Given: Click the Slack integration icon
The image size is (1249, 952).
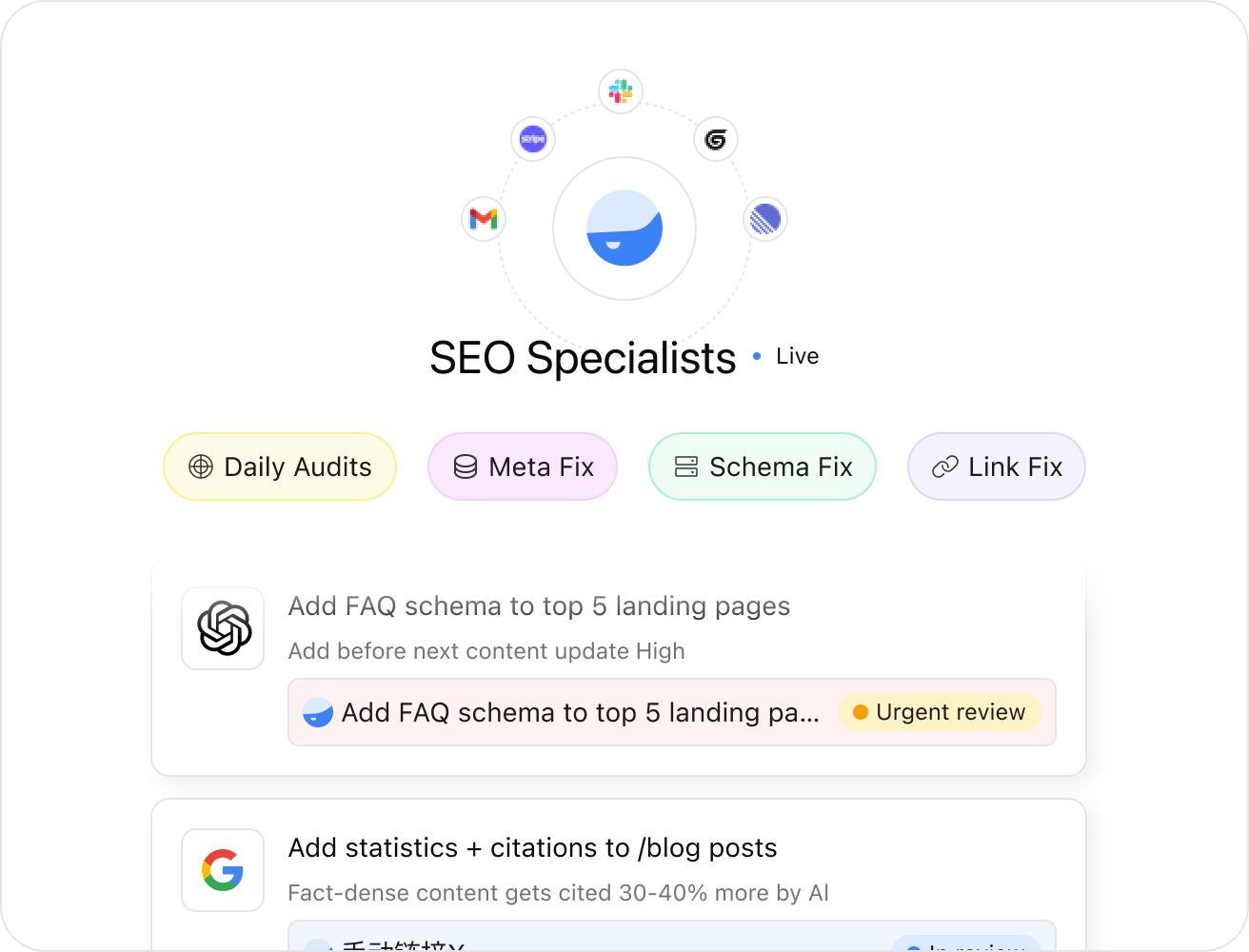Looking at the screenshot, I should pos(620,91).
